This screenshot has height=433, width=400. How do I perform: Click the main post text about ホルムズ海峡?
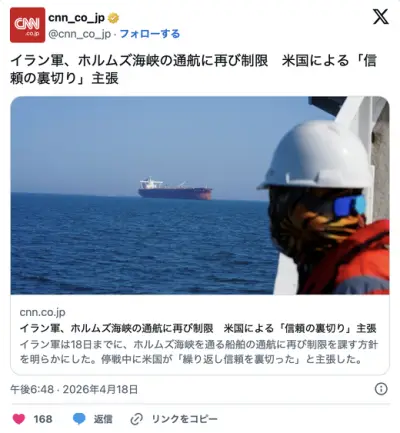pyautogui.click(x=194, y=70)
